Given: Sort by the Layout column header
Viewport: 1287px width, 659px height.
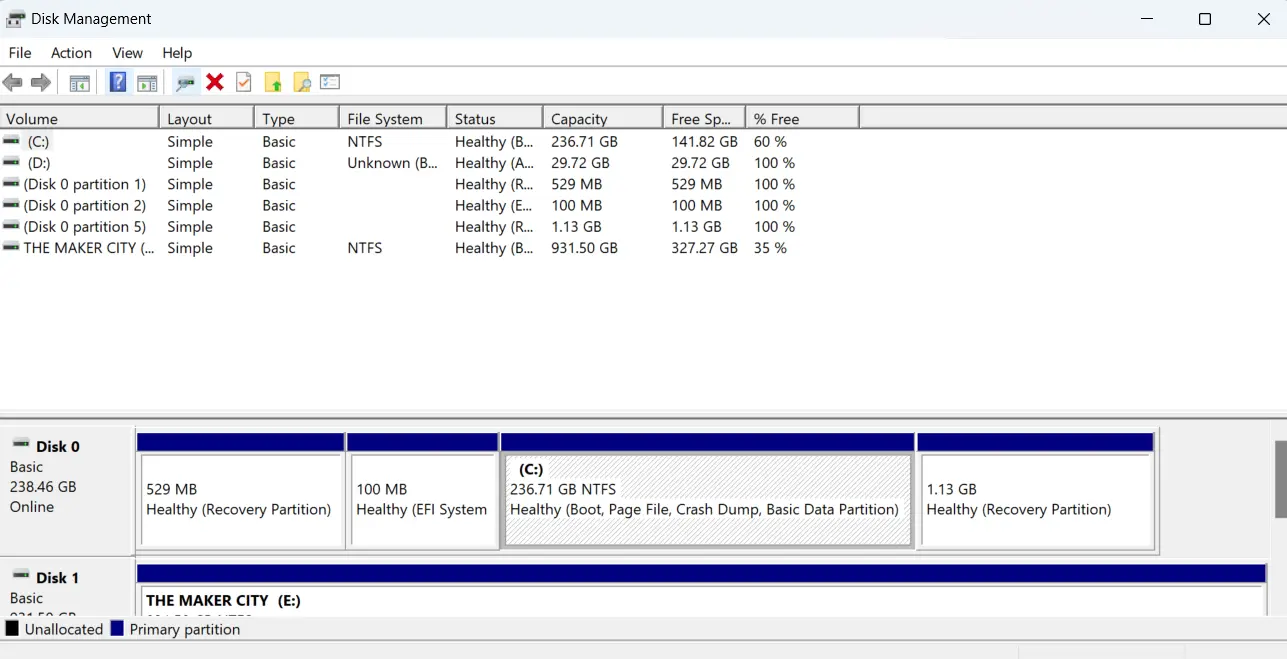Looking at the screenshot, I should tap(206, 118).
